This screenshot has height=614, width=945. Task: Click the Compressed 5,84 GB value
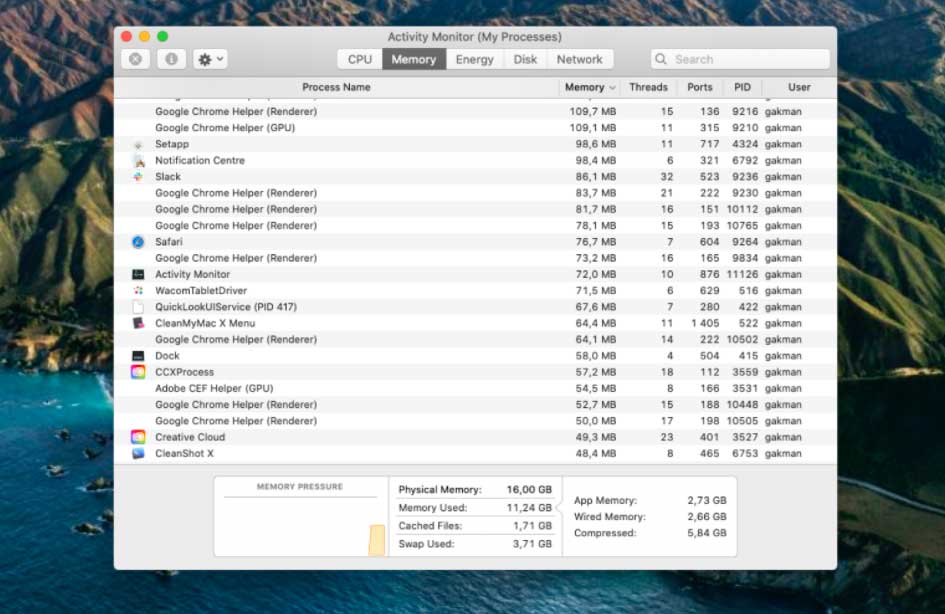pyautogui.click(x=706, y=533)
